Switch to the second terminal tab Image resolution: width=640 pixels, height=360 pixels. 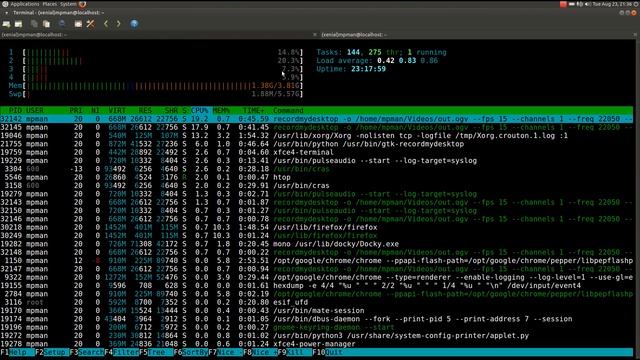point(478,35)
